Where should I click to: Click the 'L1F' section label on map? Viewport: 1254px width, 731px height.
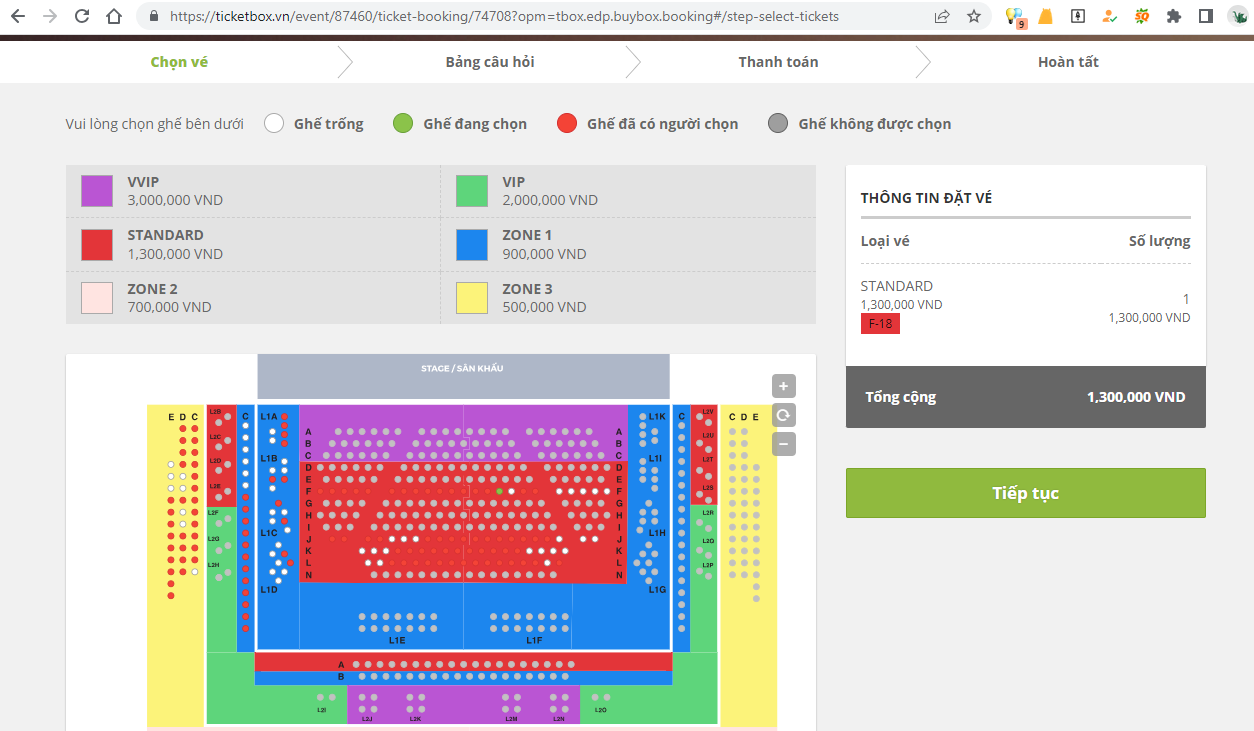coord(534,640)
